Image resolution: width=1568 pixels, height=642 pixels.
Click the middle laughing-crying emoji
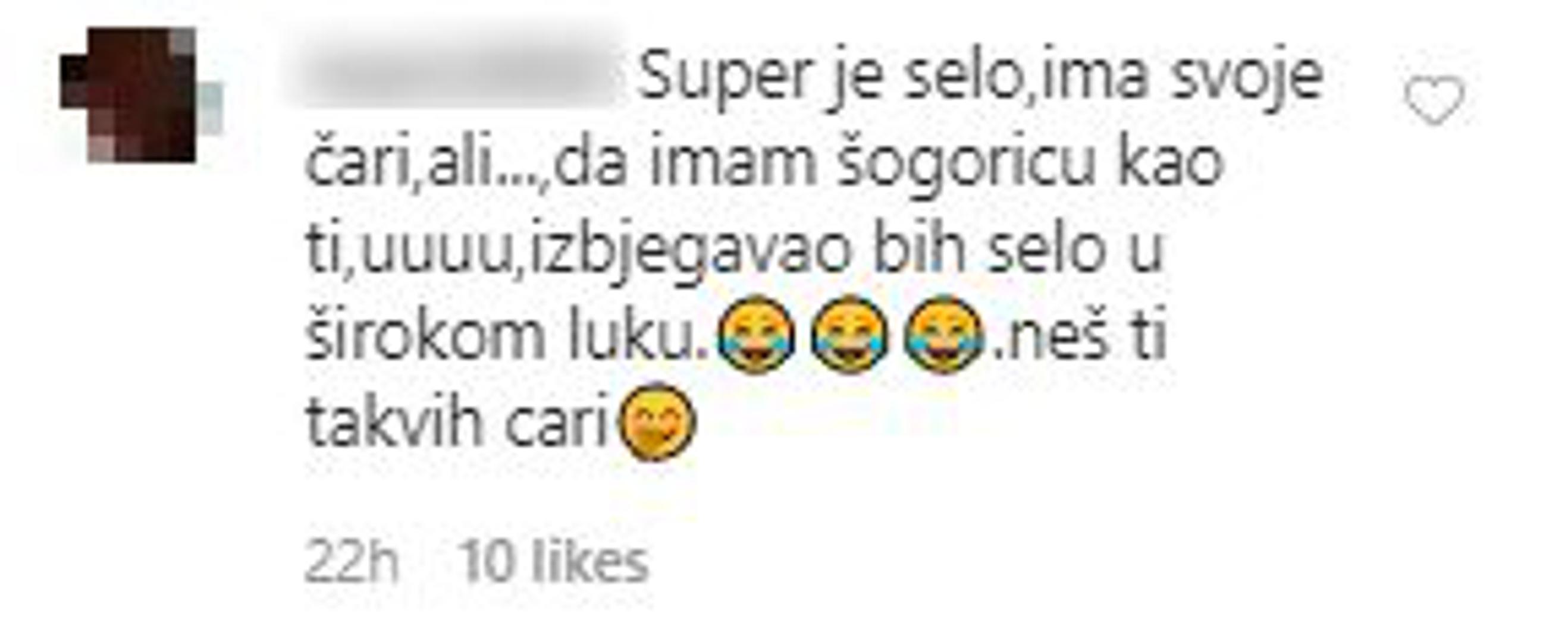tap(851, 334)
